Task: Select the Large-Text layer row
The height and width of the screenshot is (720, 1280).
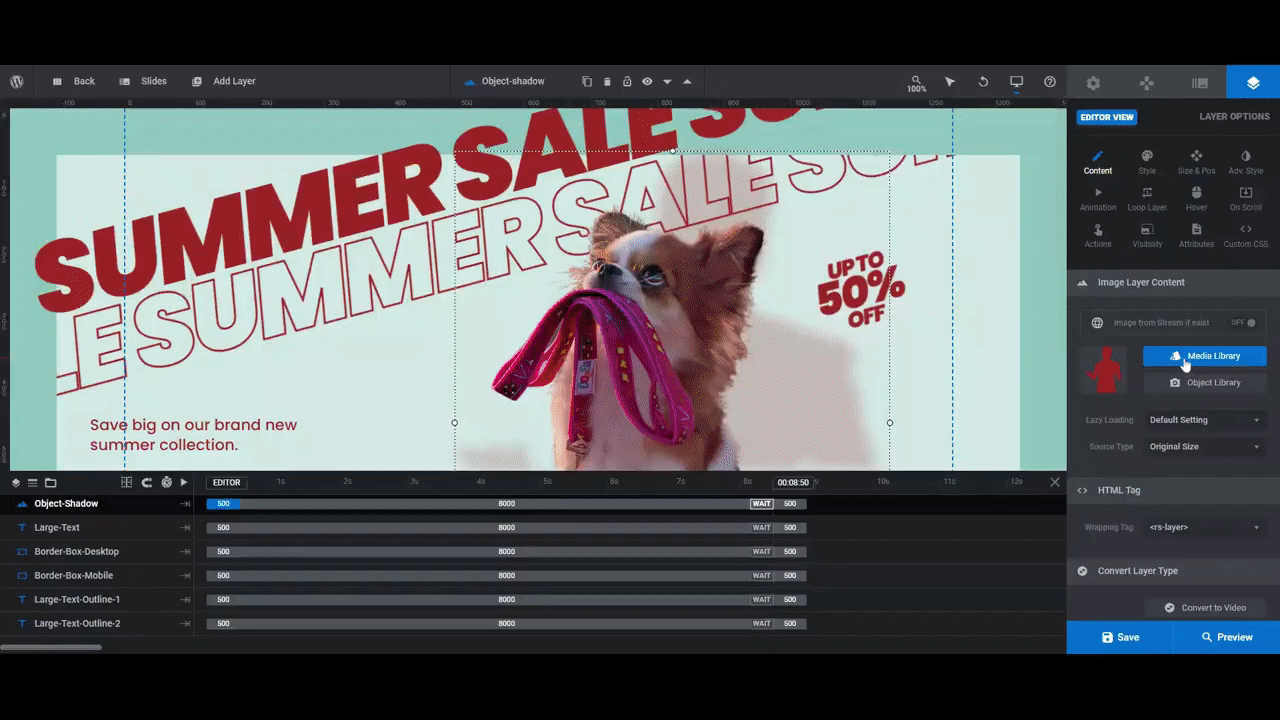Action: [97, 528]
